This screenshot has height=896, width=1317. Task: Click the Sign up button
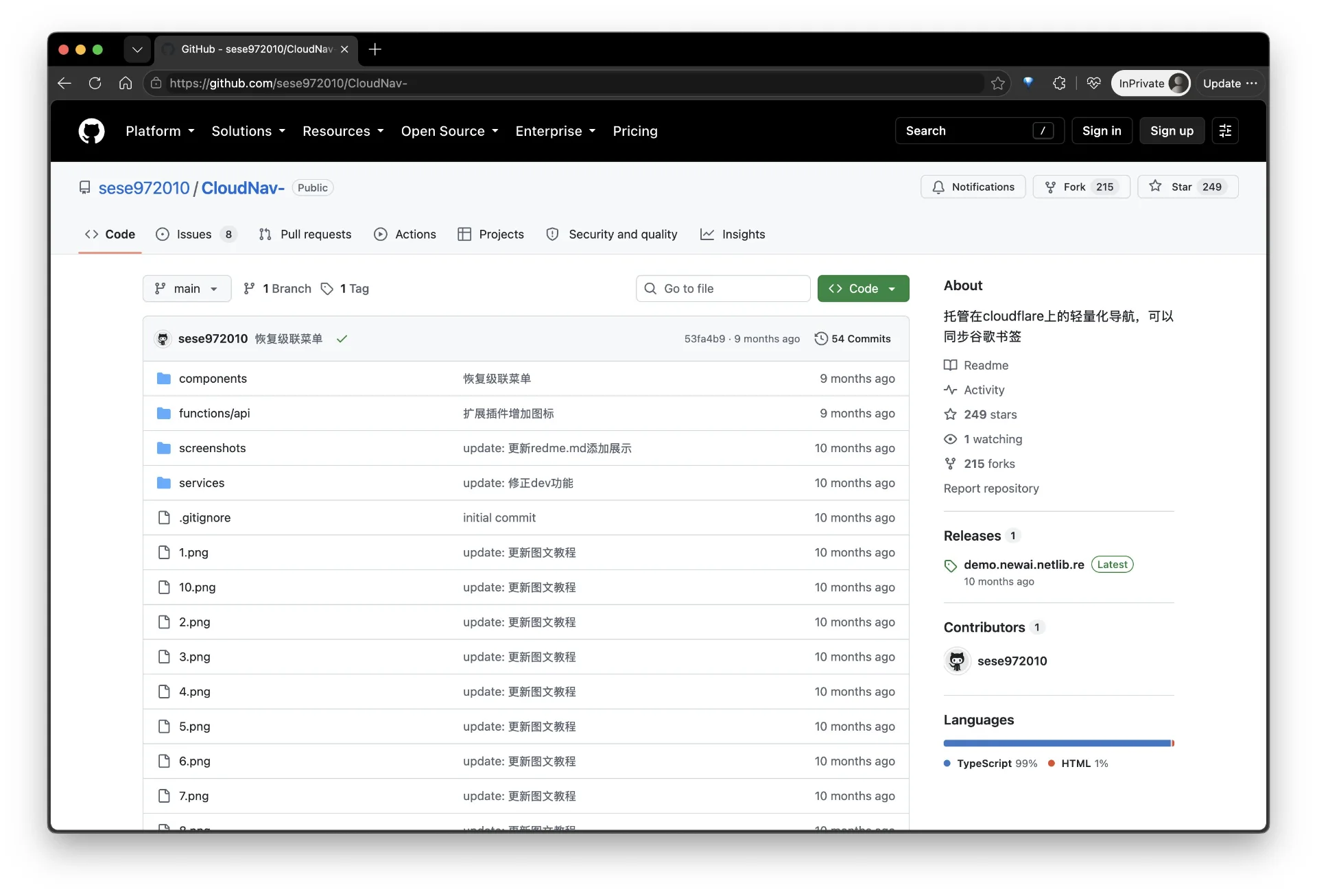coord(1172,131)
